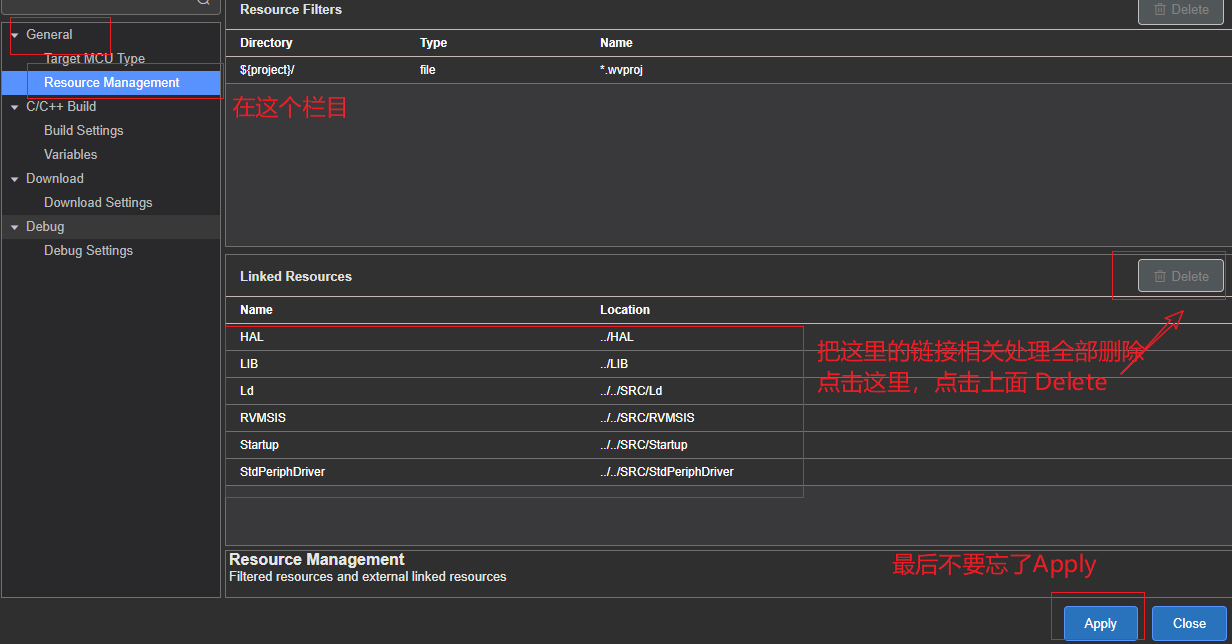Click the search magnifier icon
The image size is (1232, 644).
(203, 3)
